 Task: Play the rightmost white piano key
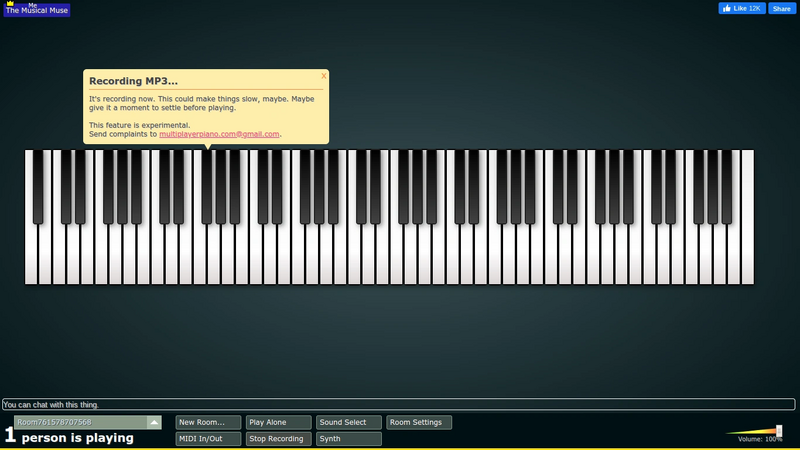pyautogui.click(x=747, y=217)
